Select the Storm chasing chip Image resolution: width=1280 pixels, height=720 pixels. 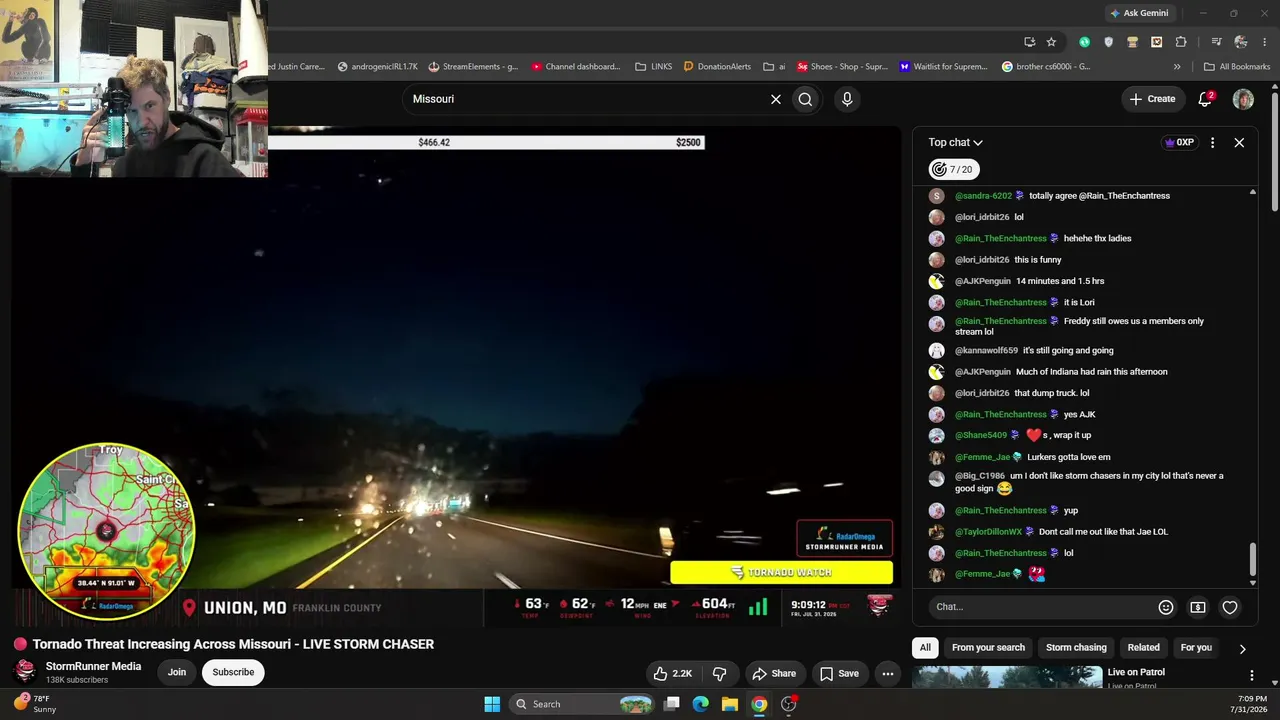1076,648
